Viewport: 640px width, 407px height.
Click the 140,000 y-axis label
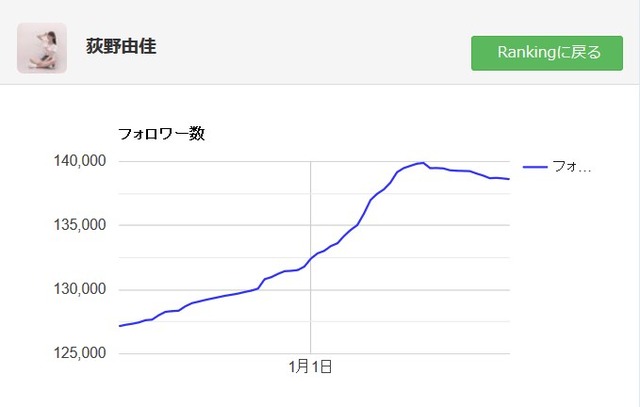click(x=80, y=161)
